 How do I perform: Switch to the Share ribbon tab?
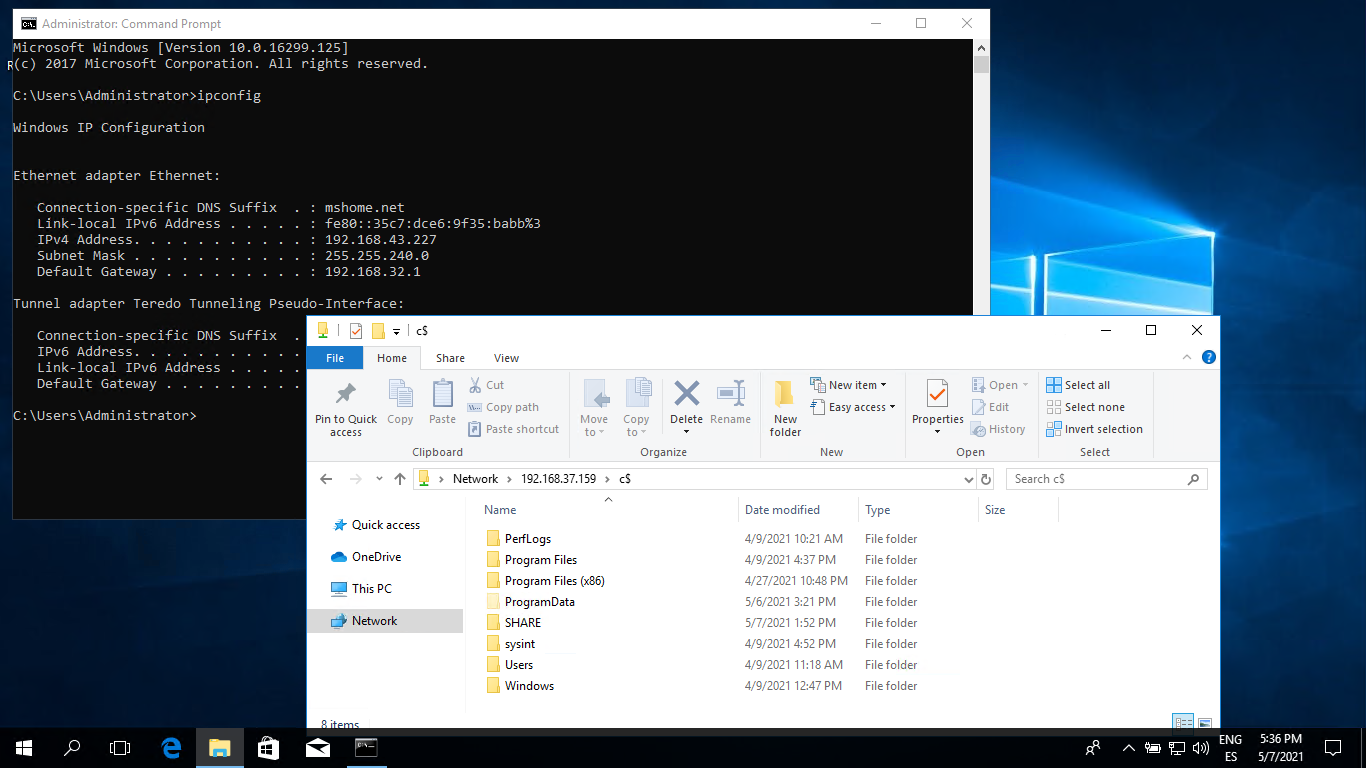click(450, 358)
